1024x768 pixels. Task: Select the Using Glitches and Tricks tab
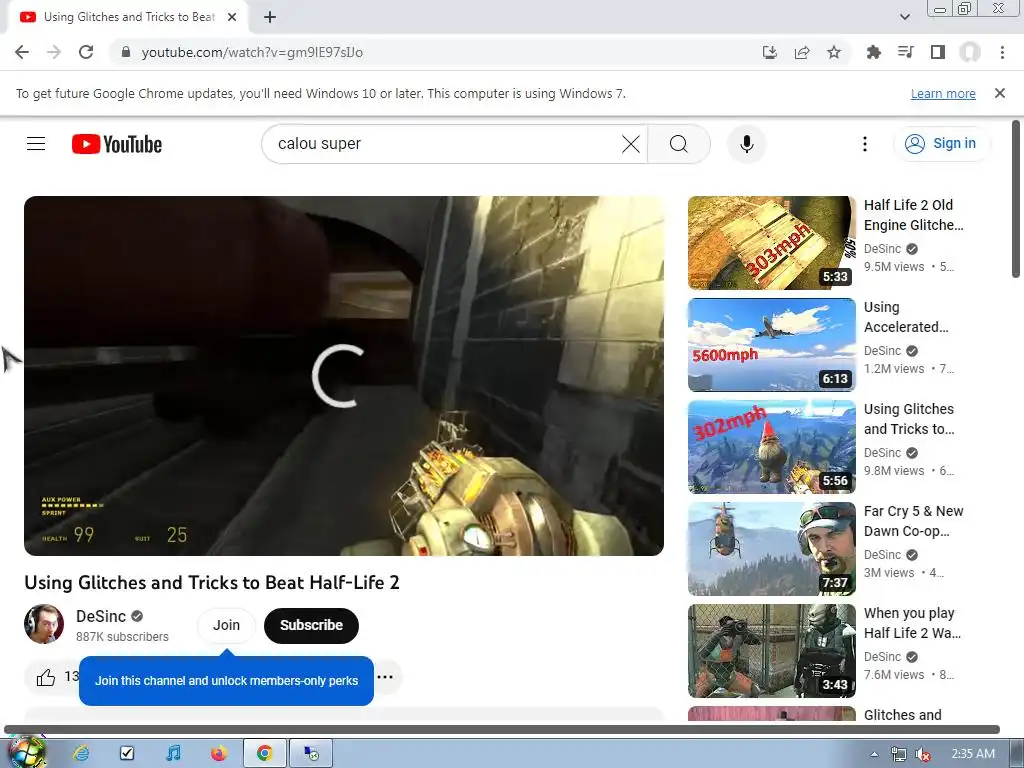click(129, 17)
